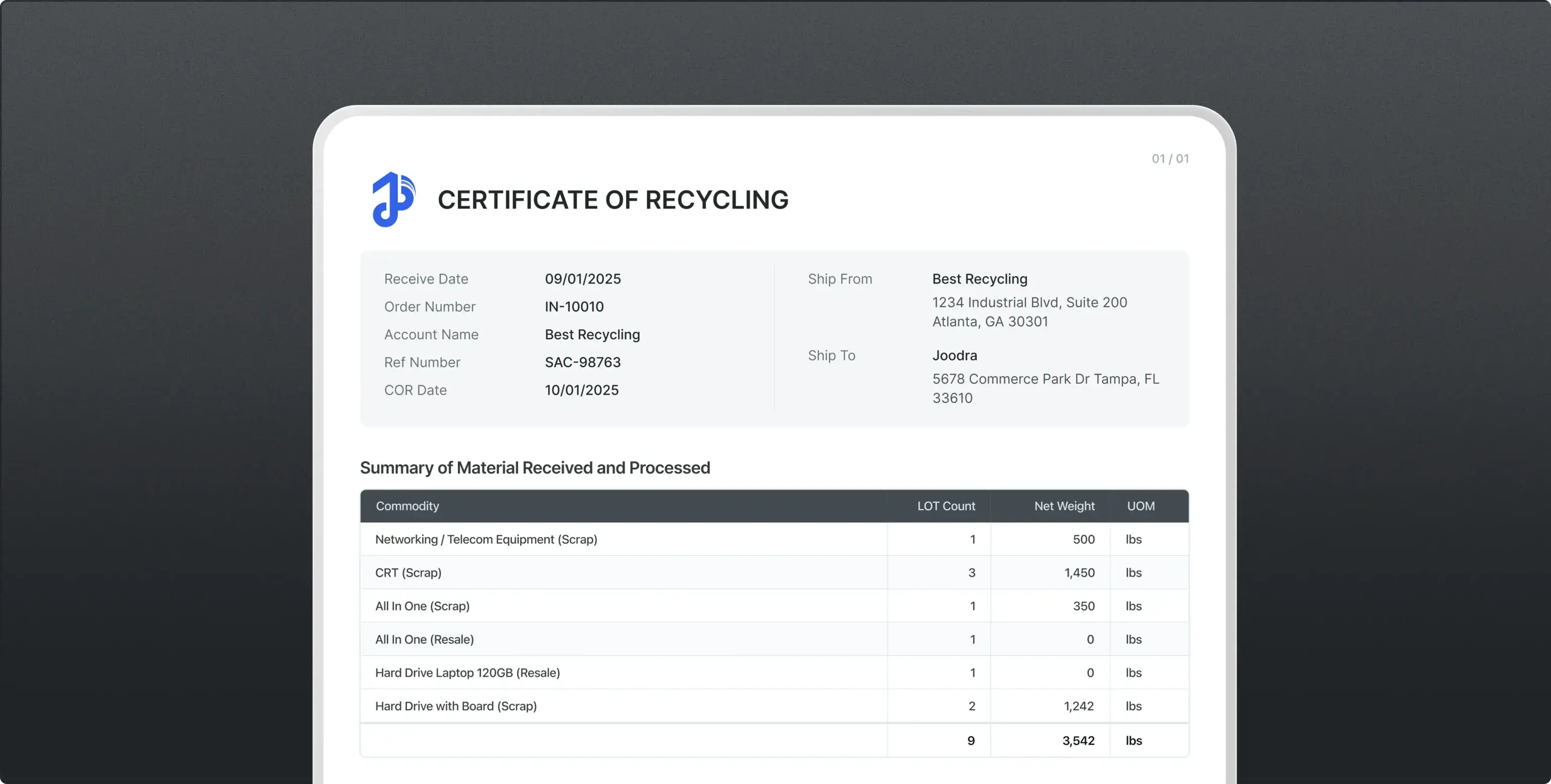The image size is (1551, 784).
Task: Select the All In One (Scrap) row
Action: 773,606
